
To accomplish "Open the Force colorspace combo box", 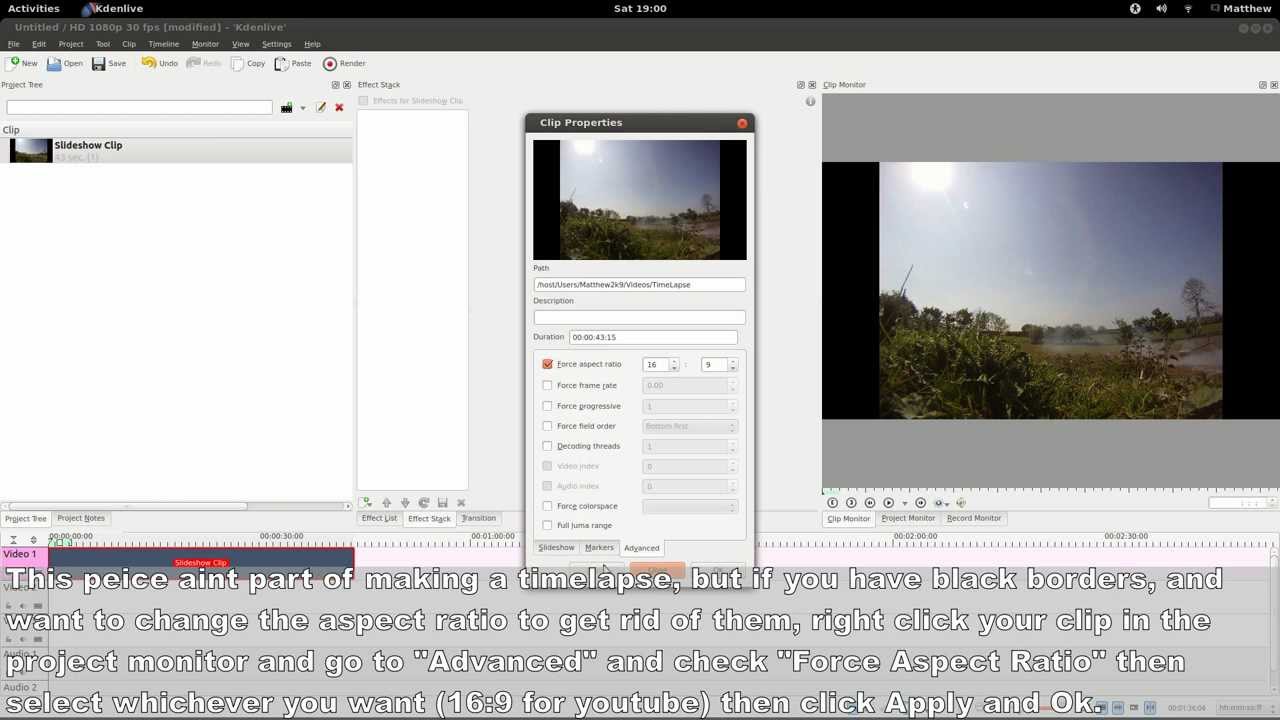I will pos(690,506).
